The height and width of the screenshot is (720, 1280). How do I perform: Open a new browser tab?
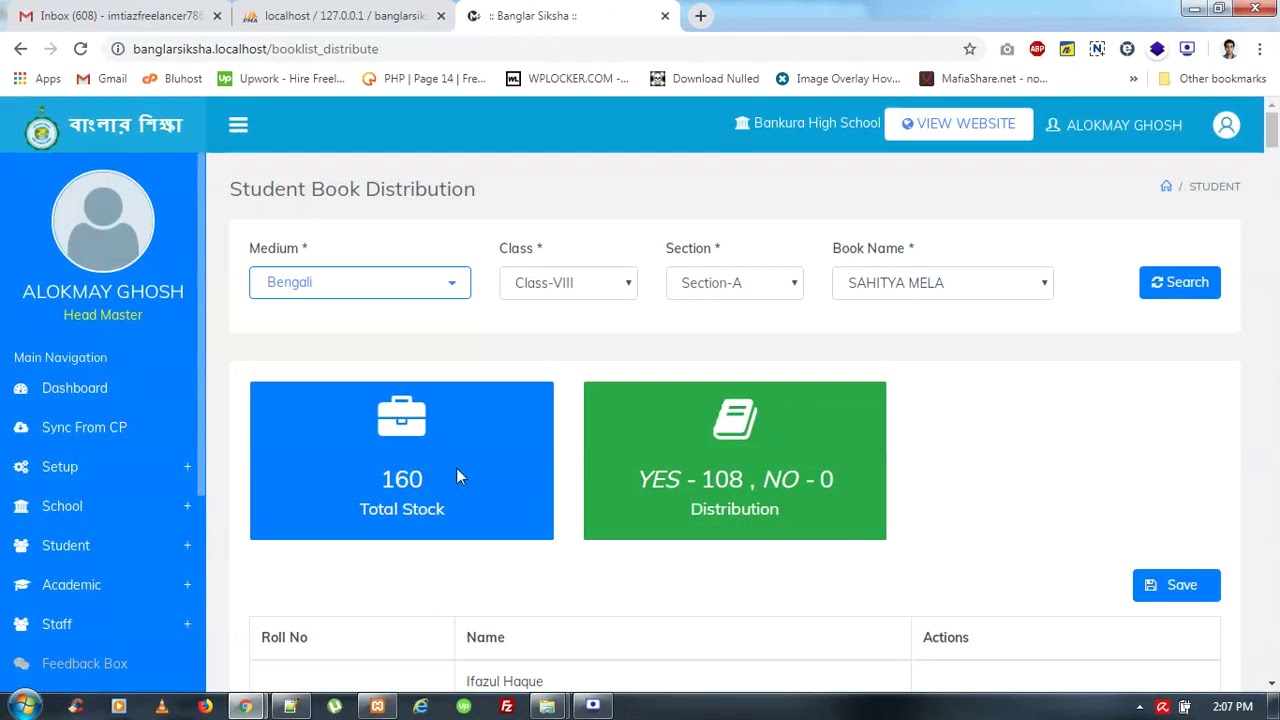[x=700, y=15]
